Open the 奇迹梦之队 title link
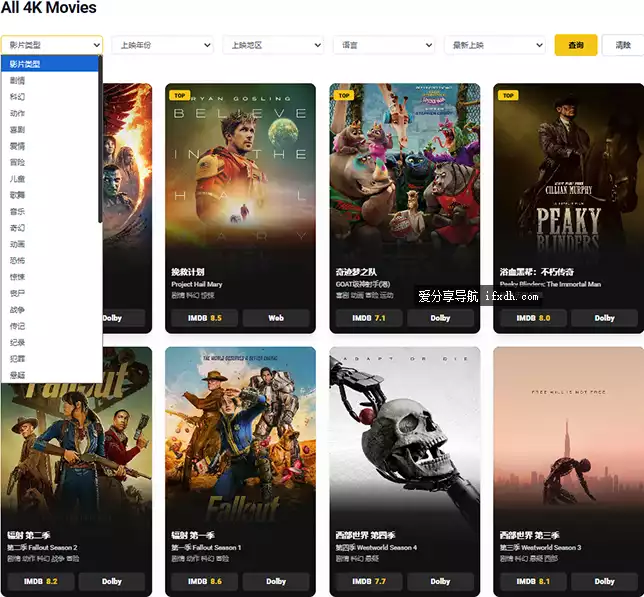Viewport: 644px width, 597px height. point(356,272)
